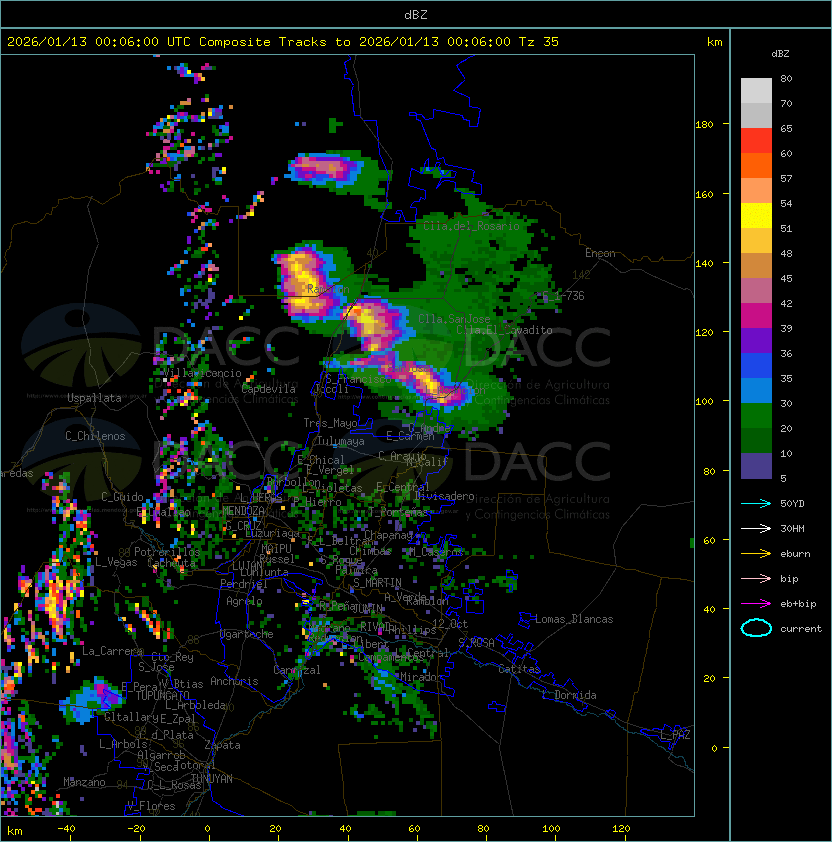Click the 'TUNUYAN' place label
832x842 pixels.
pos(212,779)
